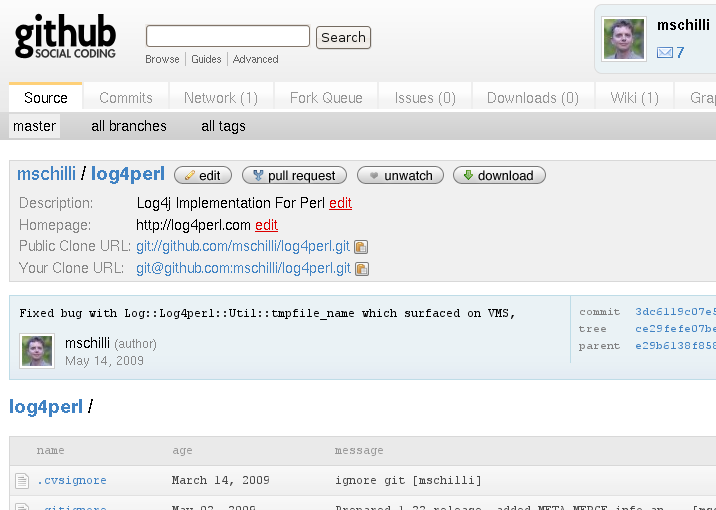Viewport: 716px width, 510px height.
Task: Click the fork icon on the pull request button
Action: coord(258,175)
